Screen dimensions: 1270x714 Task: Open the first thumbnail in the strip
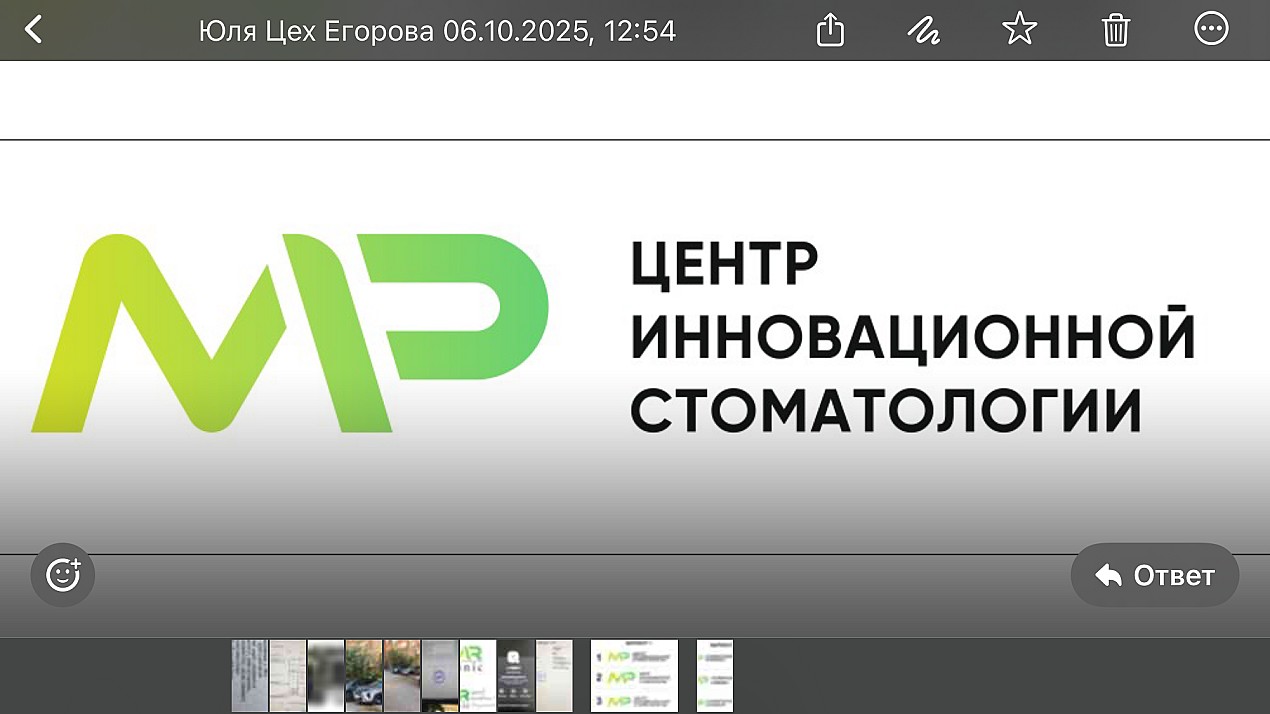point(249,676)
